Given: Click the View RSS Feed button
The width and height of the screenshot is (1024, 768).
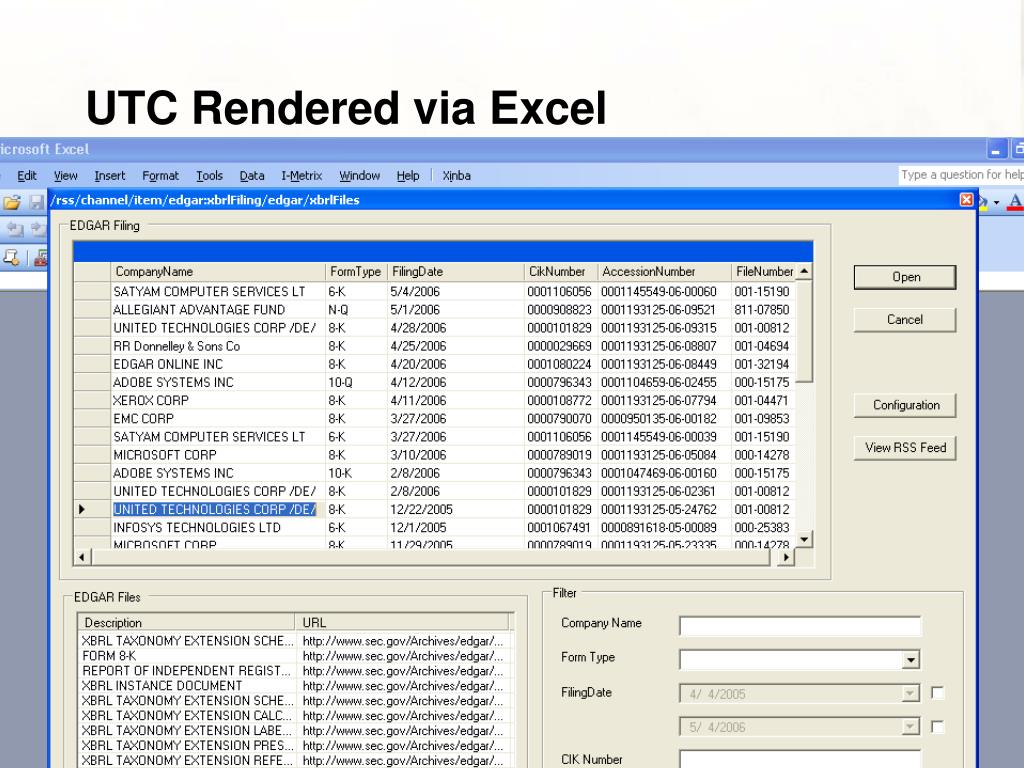Looking at the screenshot, I should coord(905,448).
